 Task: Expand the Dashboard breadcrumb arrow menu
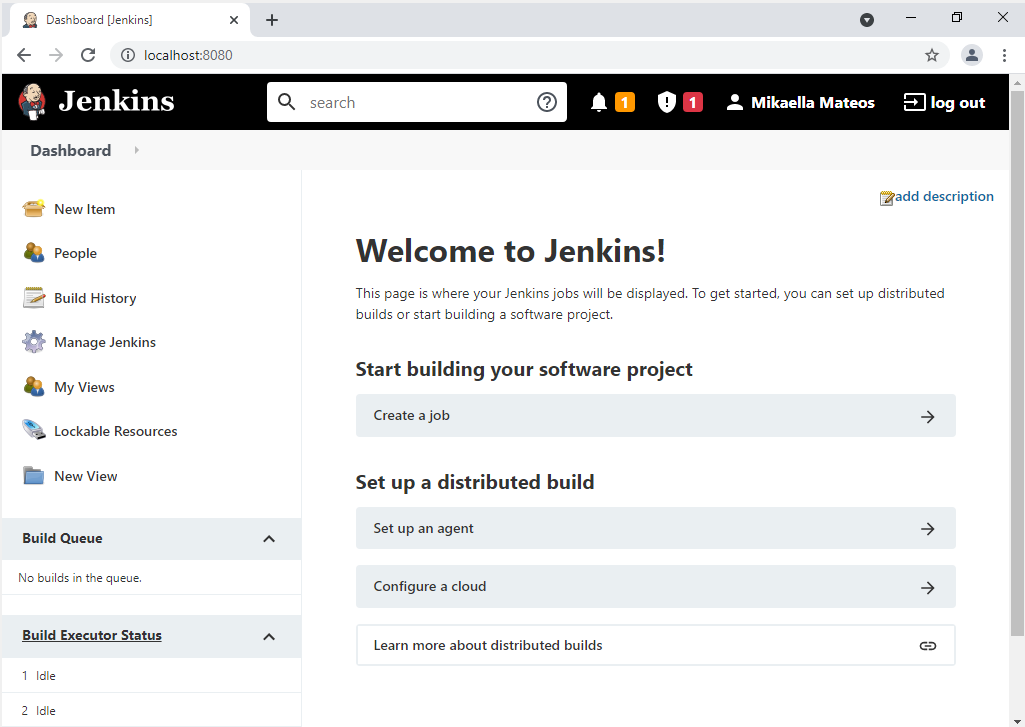coord(137,150)
